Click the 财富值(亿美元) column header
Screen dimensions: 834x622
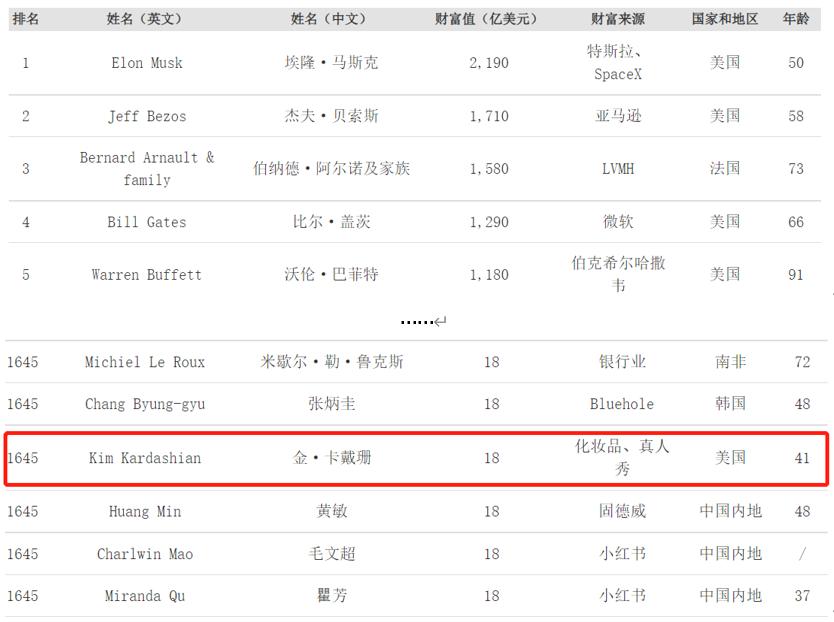486,19
